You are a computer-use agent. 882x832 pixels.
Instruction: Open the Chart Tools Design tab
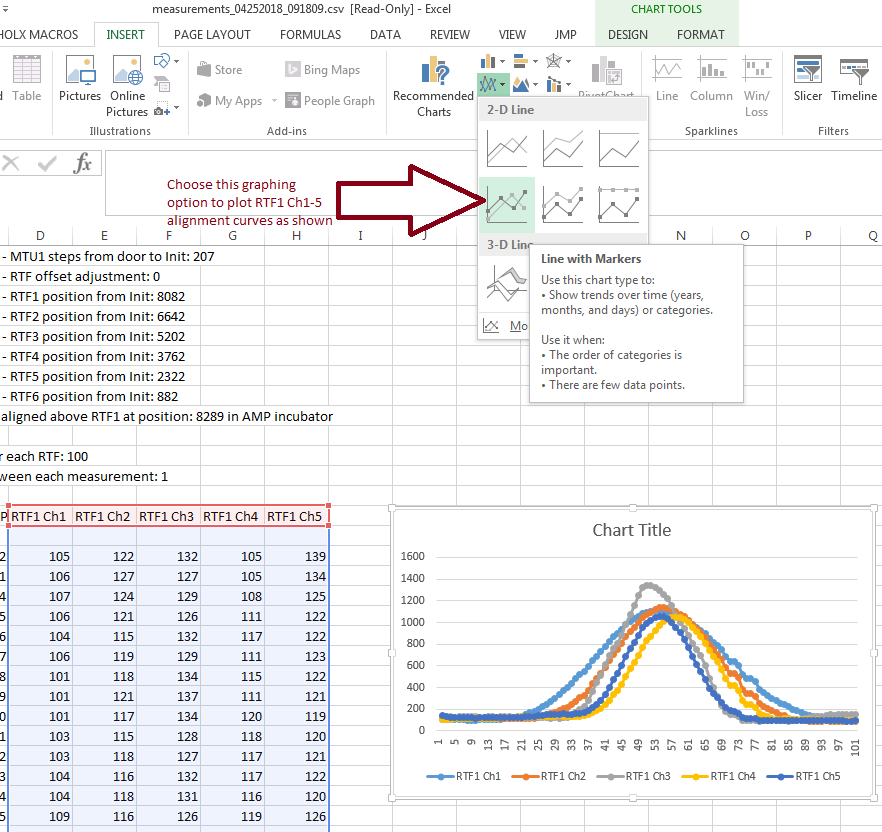[x=627, y=34]
